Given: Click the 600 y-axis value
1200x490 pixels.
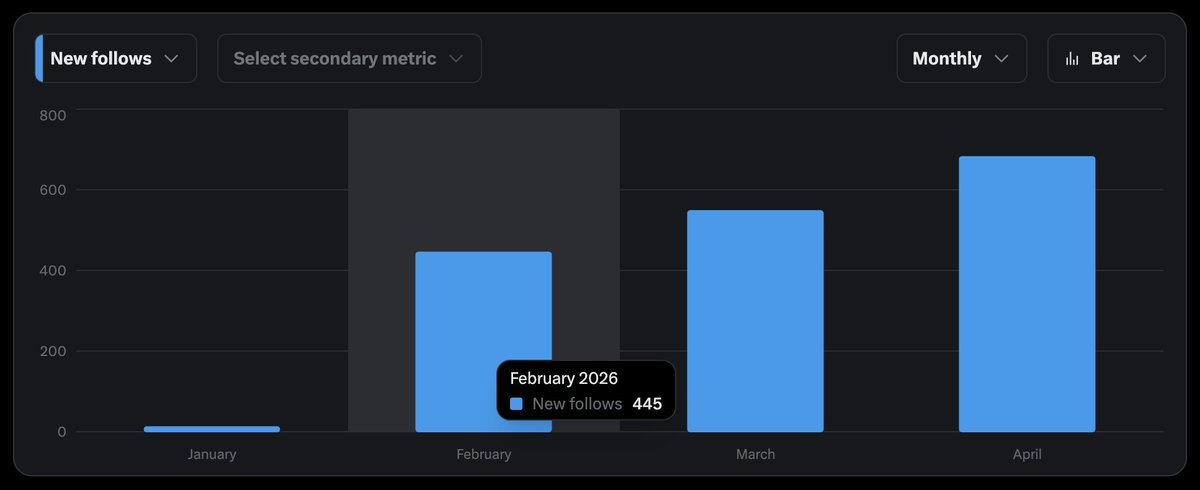Looking at the screenshot, I should click(53, 190).
